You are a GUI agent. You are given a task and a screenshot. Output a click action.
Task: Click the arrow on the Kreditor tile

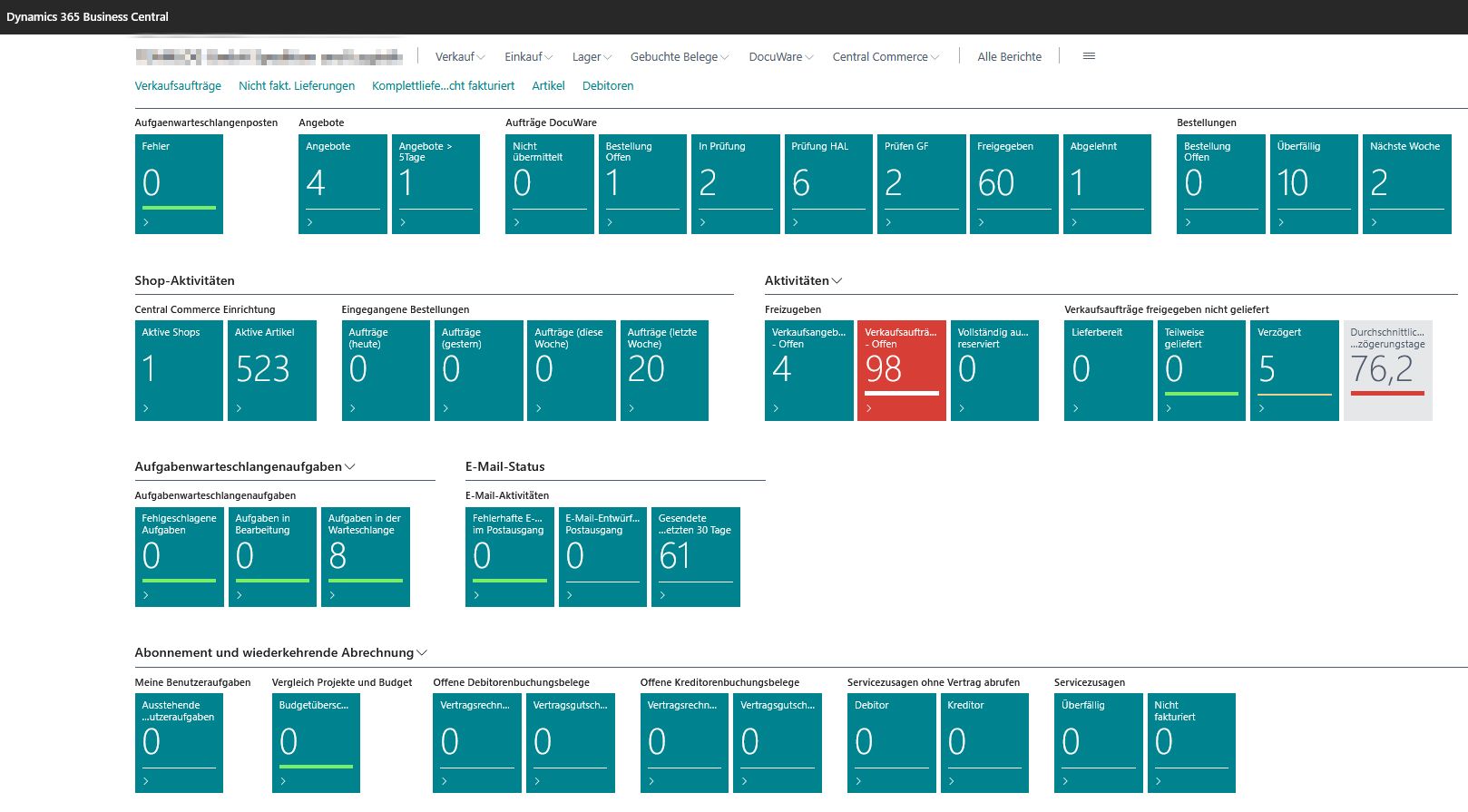click(x=951, y=781)
